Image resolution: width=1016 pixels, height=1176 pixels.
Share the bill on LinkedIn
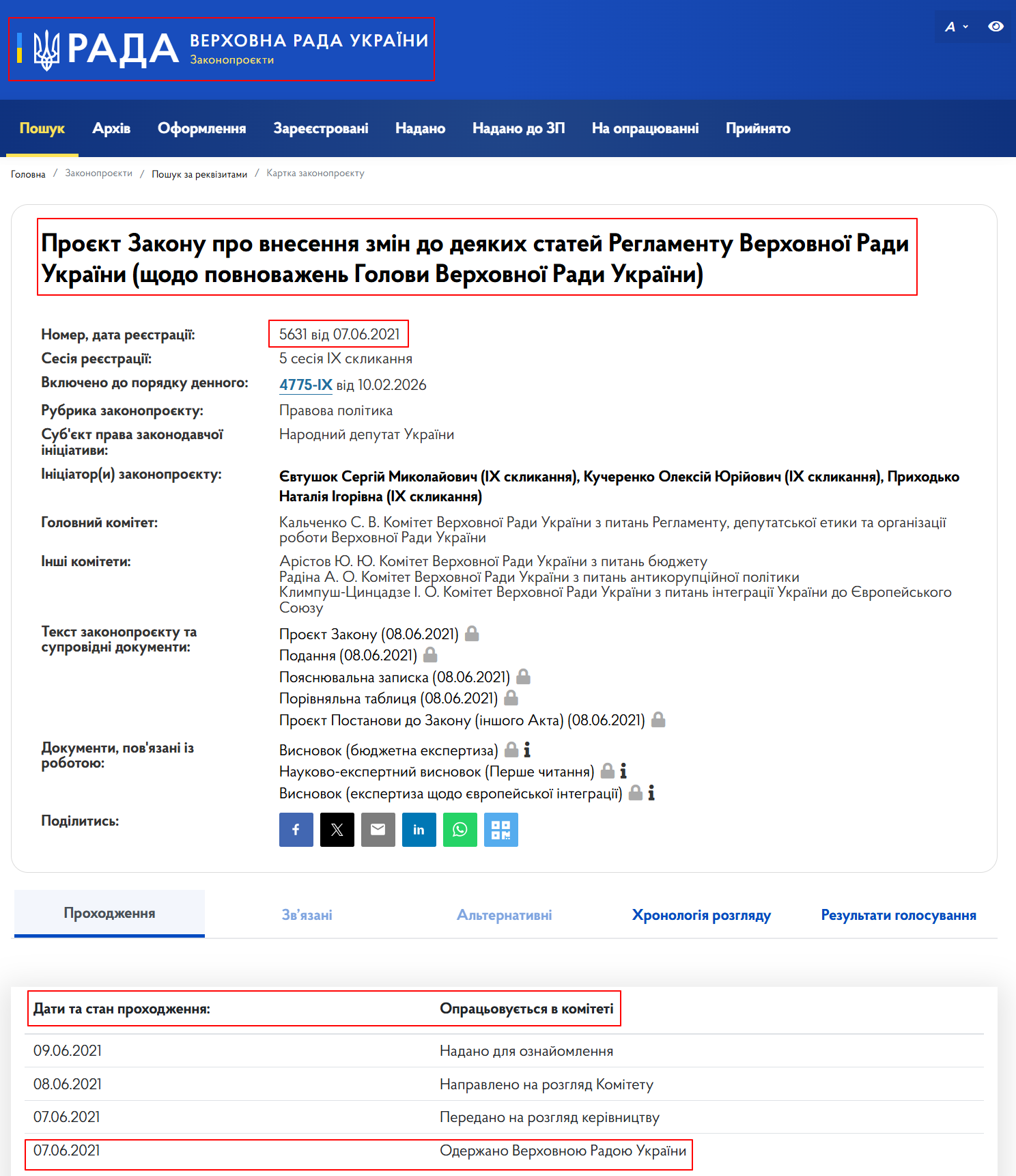[x=419, y=830]
